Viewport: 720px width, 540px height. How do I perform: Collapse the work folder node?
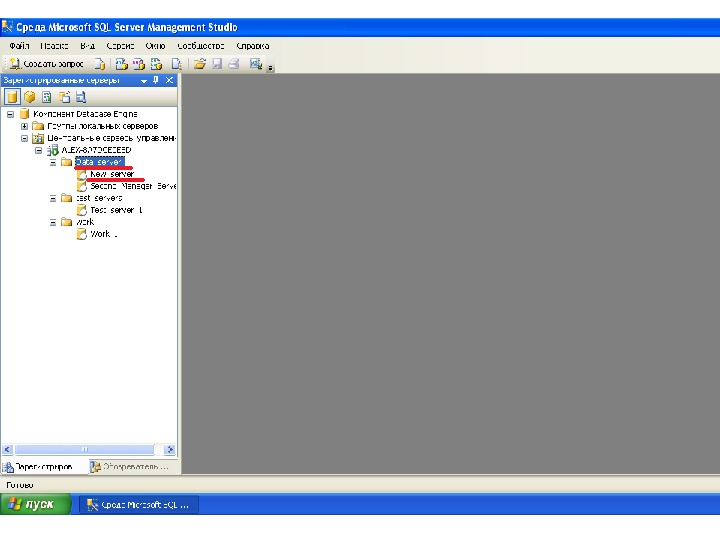pos(53,222)
